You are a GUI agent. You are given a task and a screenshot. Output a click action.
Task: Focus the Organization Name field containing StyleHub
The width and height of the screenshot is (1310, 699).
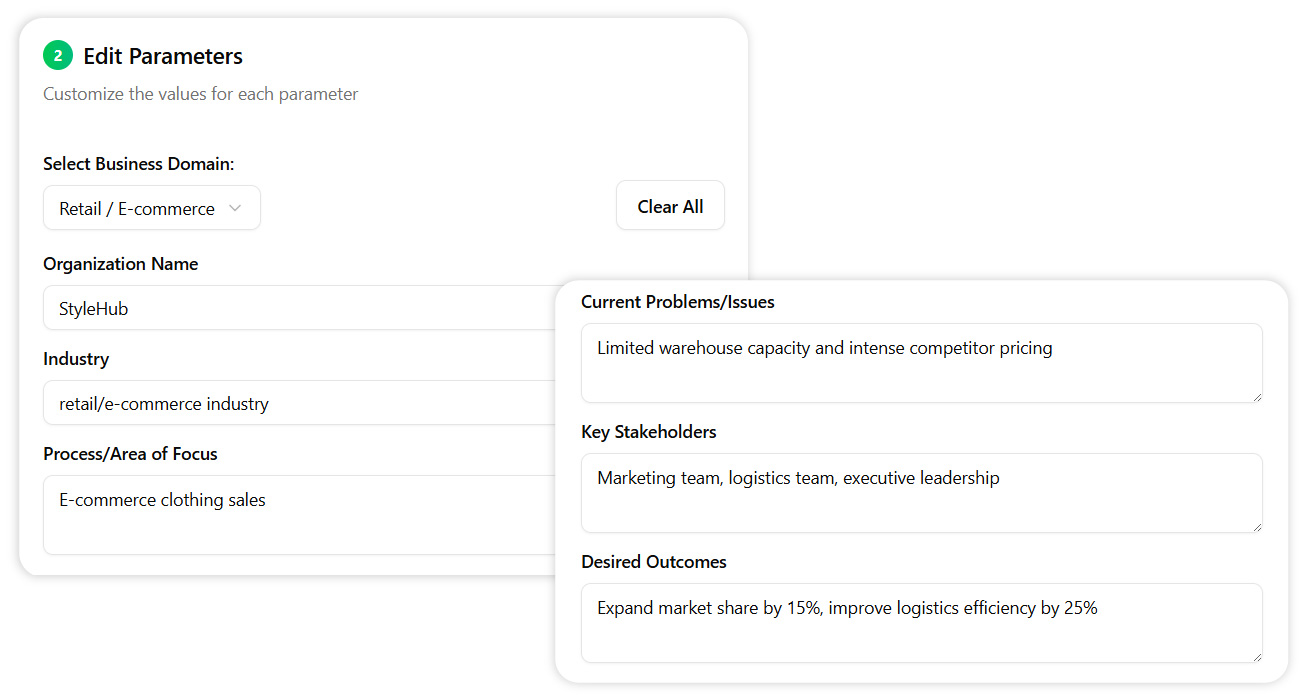(x=300, y=308)
